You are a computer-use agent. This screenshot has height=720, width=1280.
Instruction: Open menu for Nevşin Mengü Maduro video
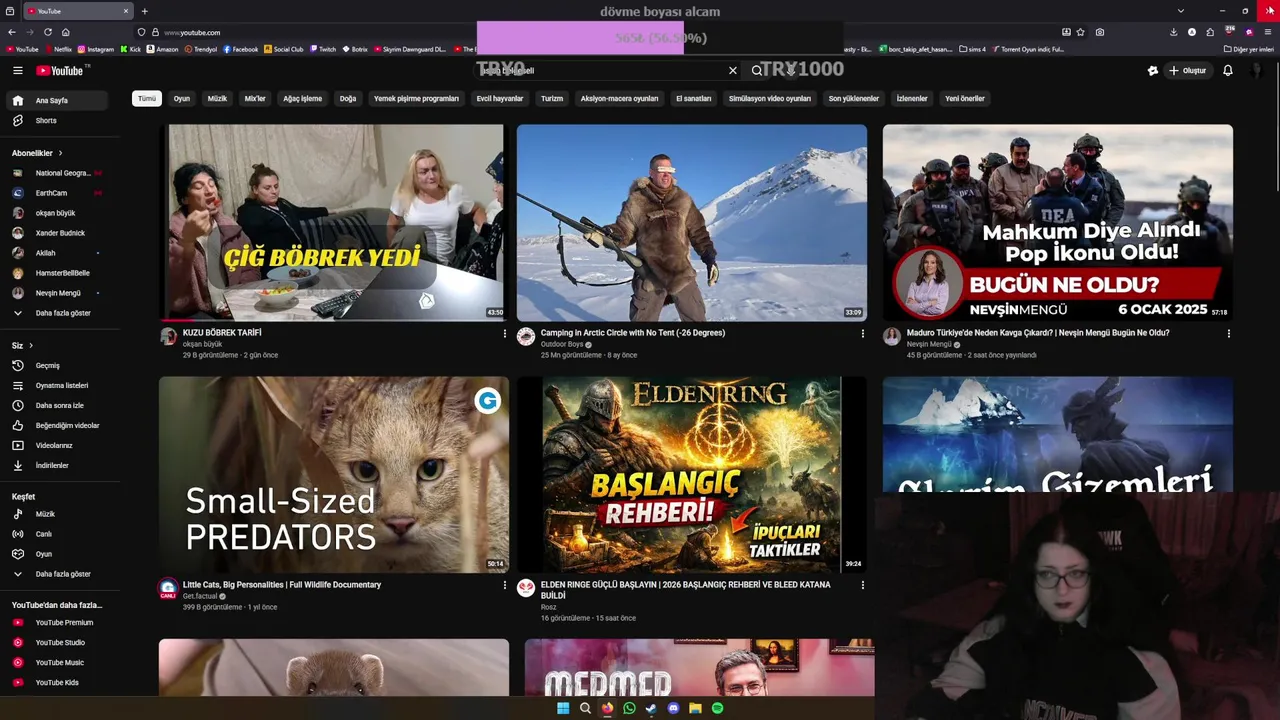click(x=1228, y=334)
